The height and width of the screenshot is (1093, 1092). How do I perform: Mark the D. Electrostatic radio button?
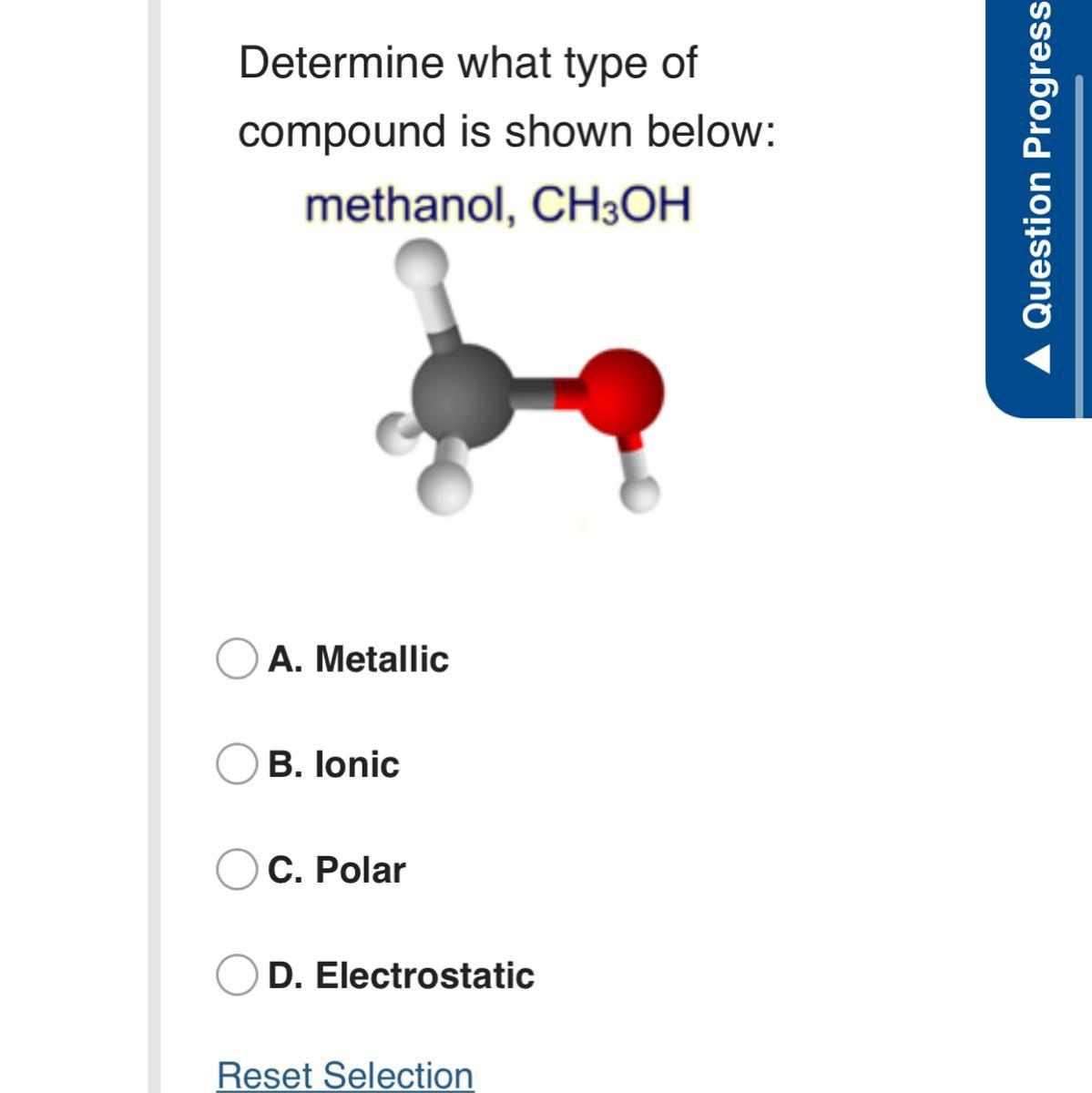(x=236, y=975)
